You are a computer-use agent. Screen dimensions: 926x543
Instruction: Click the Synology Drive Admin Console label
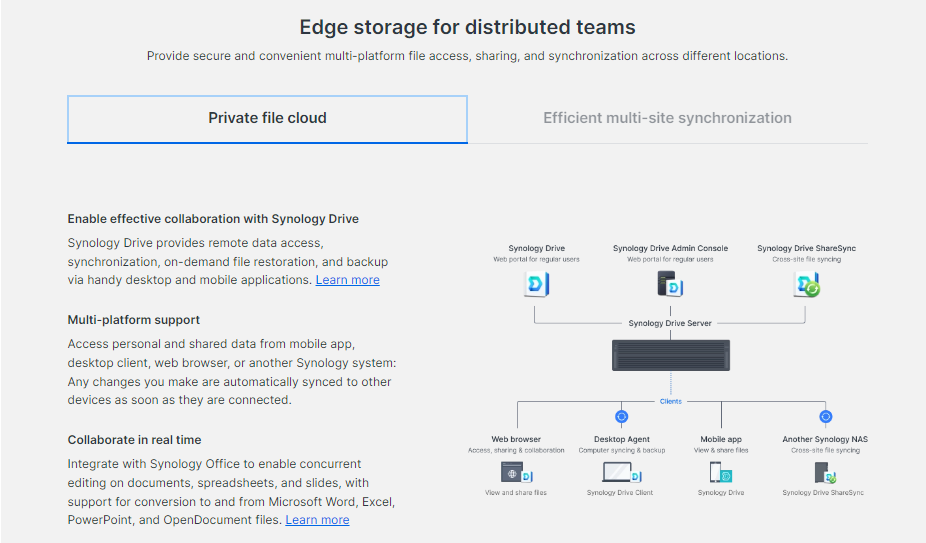coord(670,248)
